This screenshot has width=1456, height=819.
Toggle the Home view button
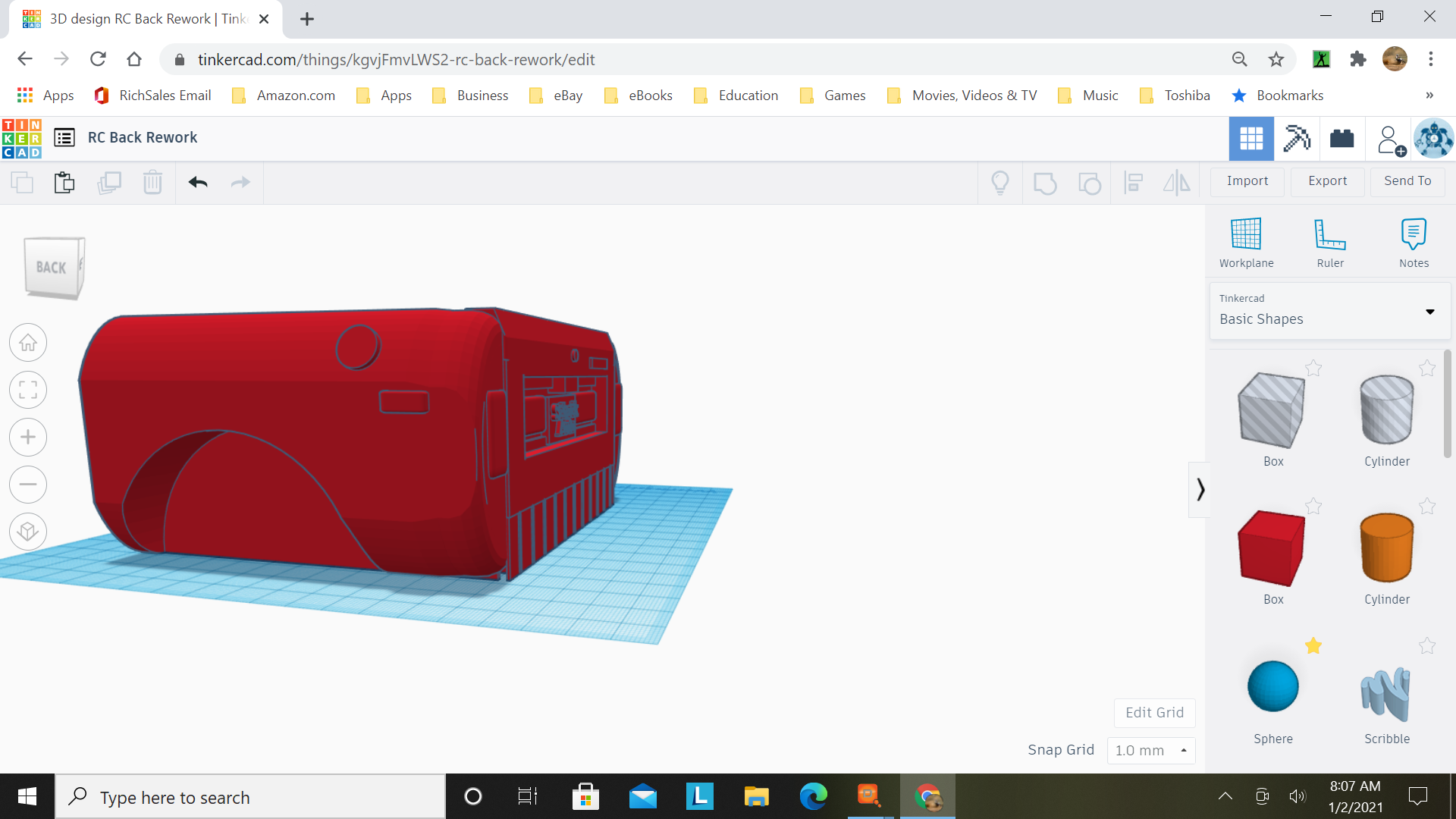click(x=28, y=342)
